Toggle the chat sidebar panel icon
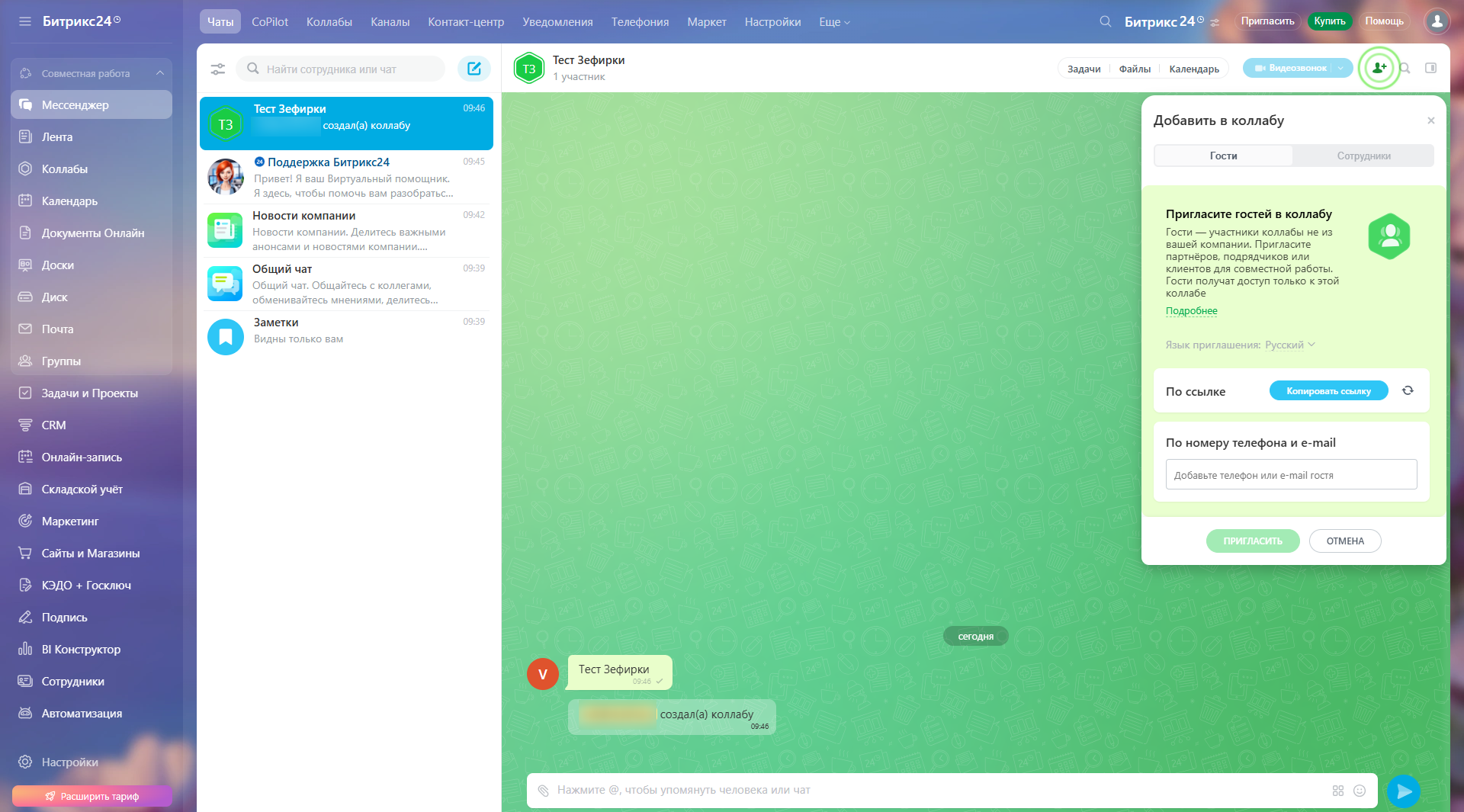1464x812 pixels. (x=1430, y=68)
